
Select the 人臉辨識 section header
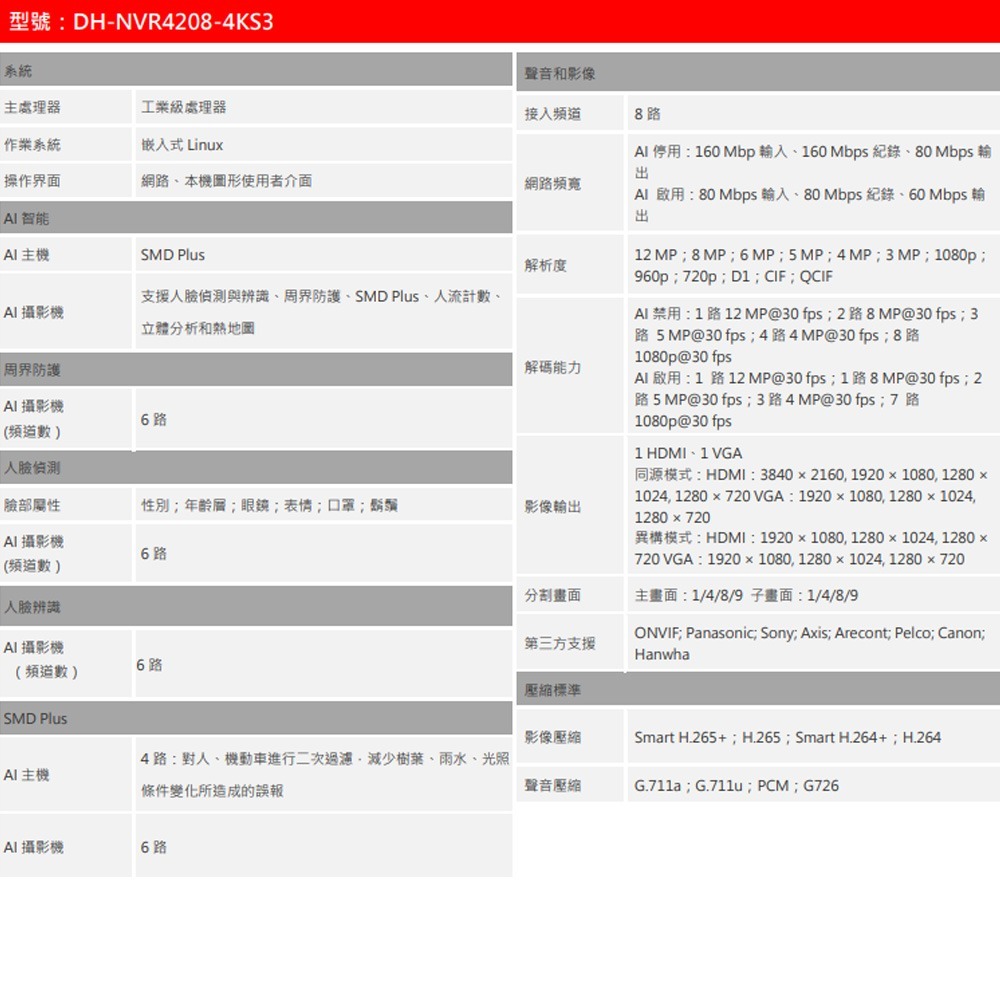pos(256,607)
